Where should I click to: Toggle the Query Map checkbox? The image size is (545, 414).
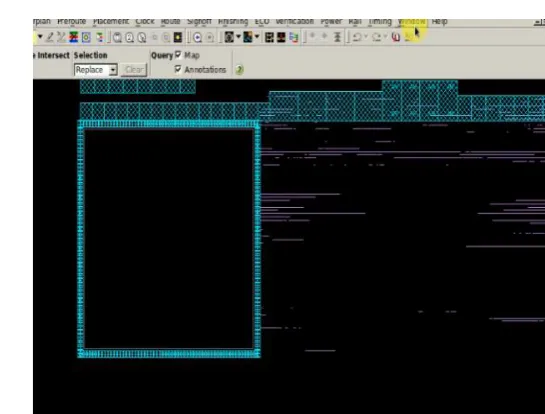[x=178, y=55]
